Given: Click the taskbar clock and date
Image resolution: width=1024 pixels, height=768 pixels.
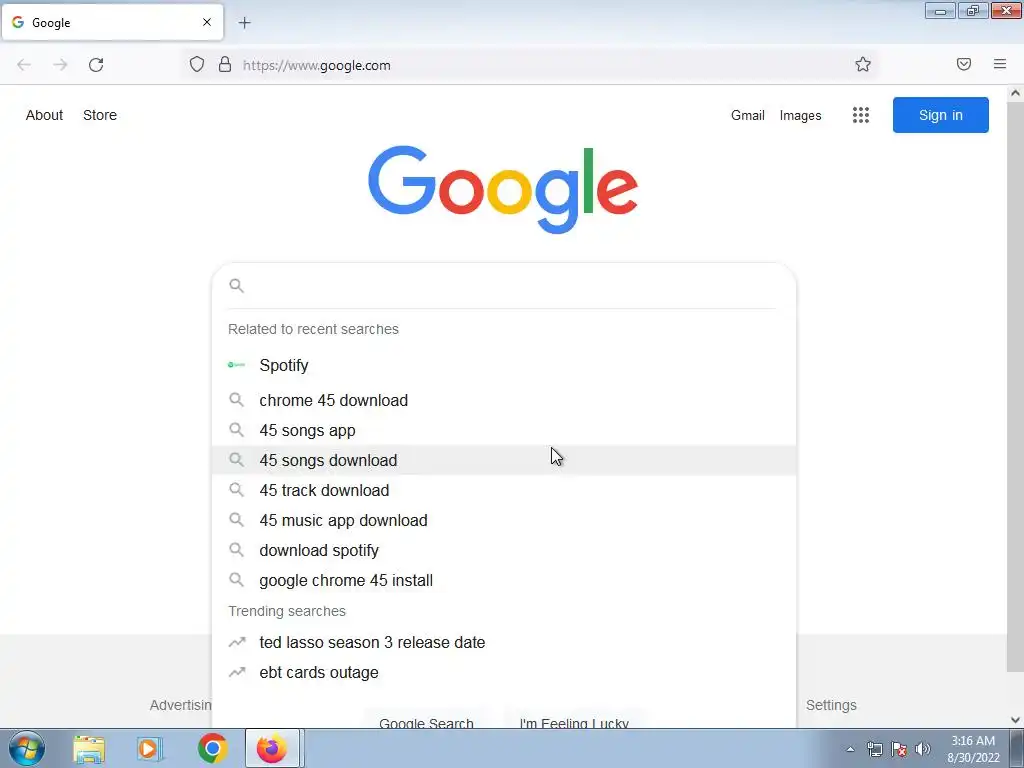Looking at the screenshot, I should point(973,749).
